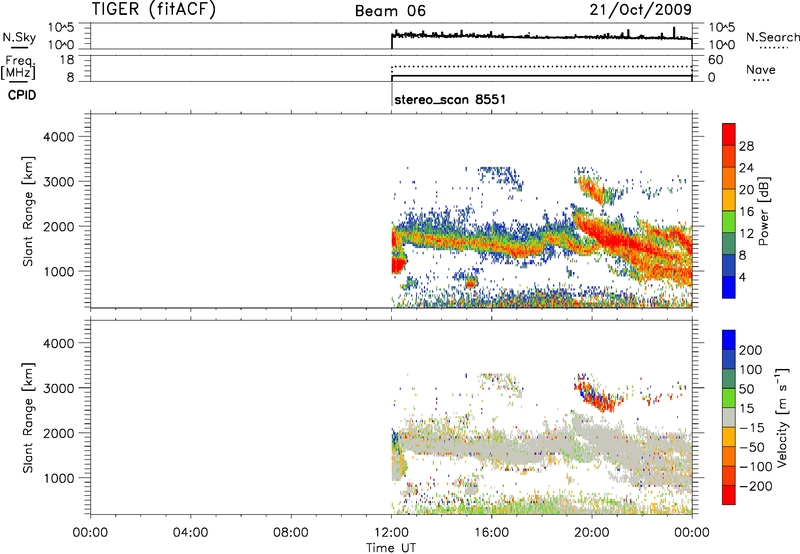Click the gray segment of velocity colorbar
The height and width of the screenshot is (554, 800).
729,417
